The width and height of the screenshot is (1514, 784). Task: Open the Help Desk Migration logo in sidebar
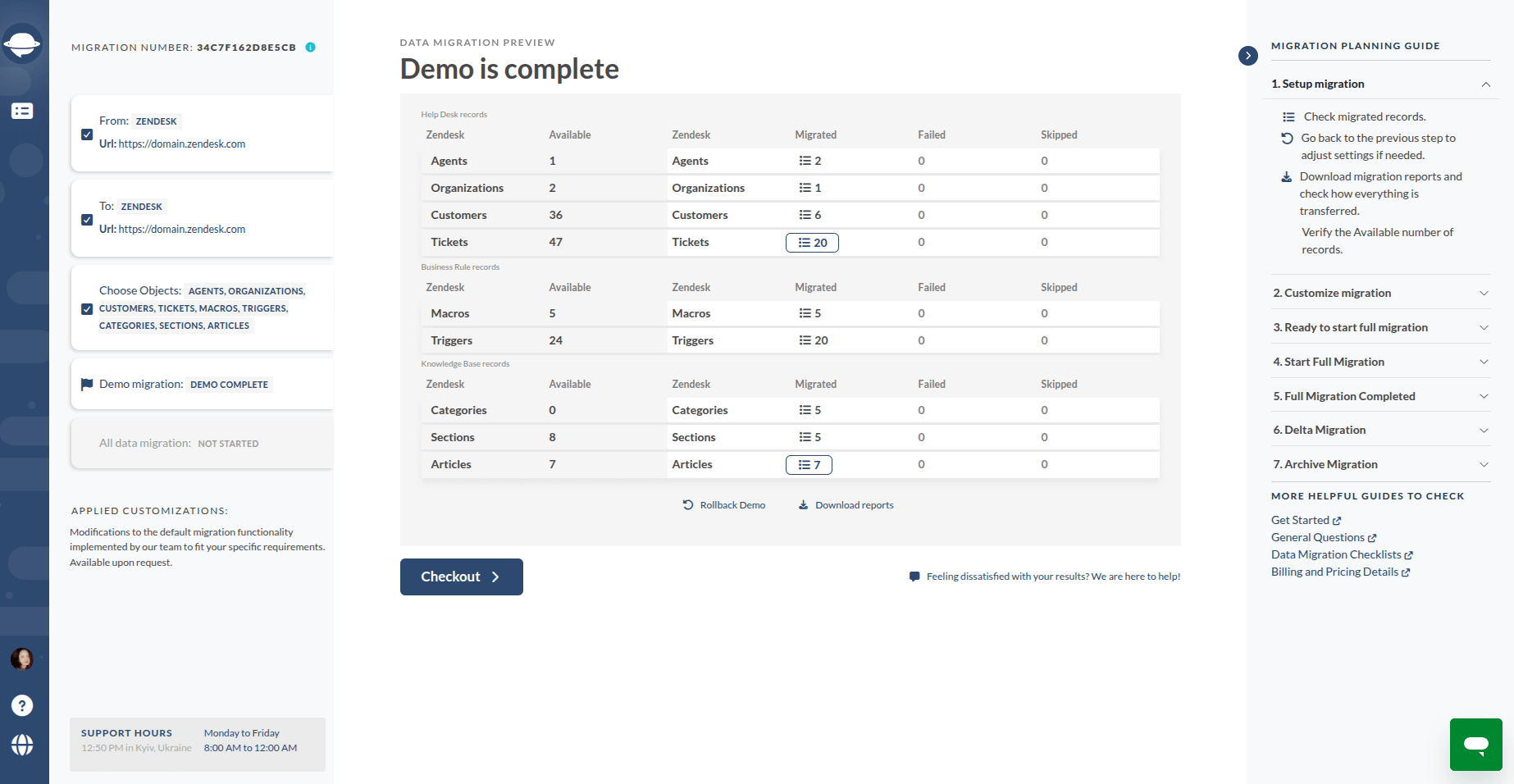24,43
